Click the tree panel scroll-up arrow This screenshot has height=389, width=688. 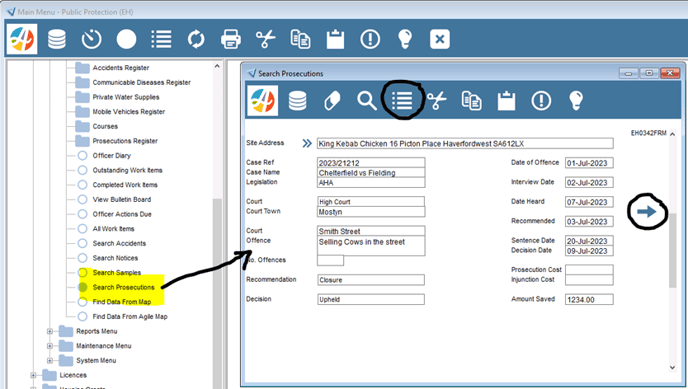pos(217,66)
